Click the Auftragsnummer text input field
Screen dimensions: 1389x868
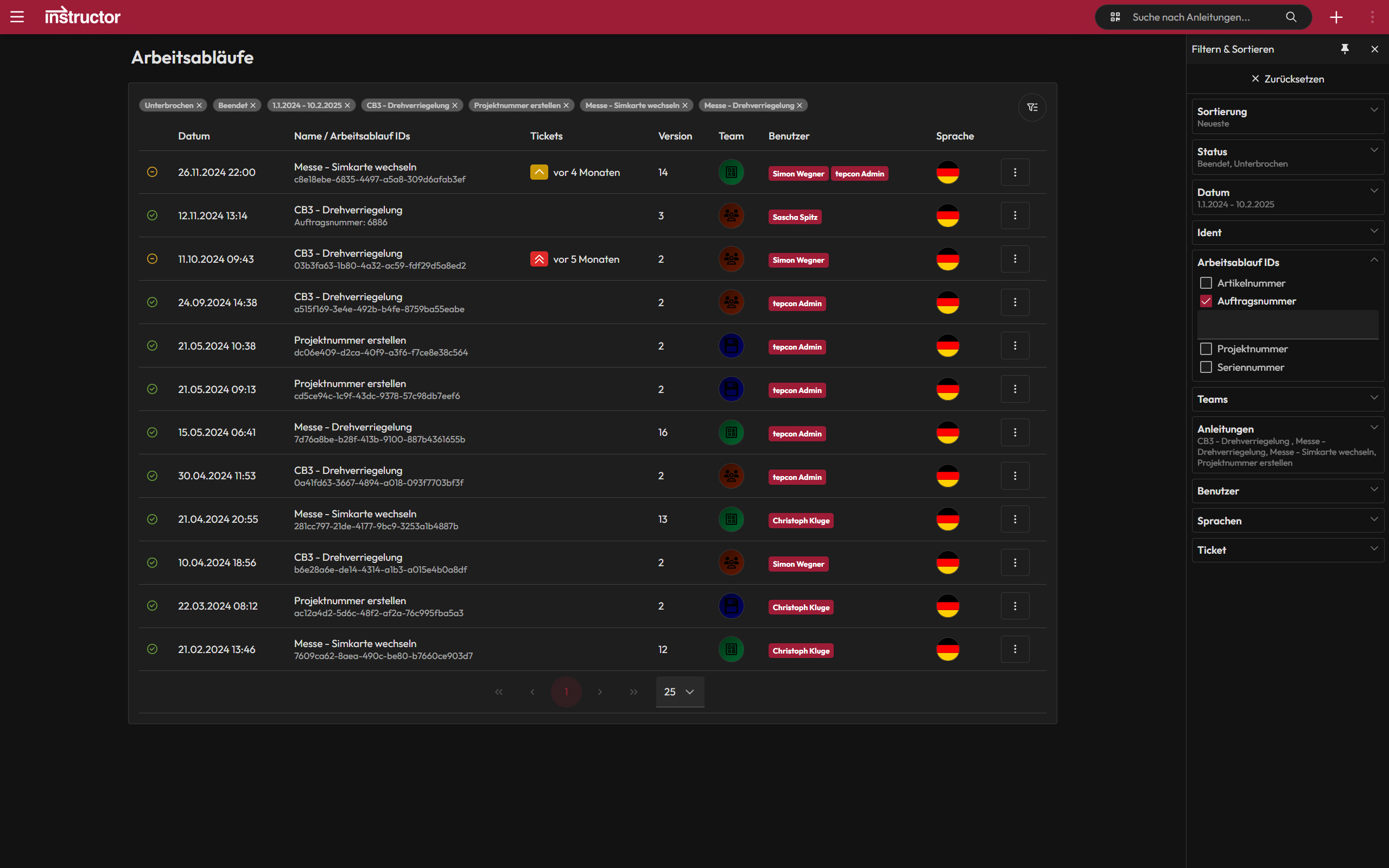pyautogui.click(x=1287, y=325)
